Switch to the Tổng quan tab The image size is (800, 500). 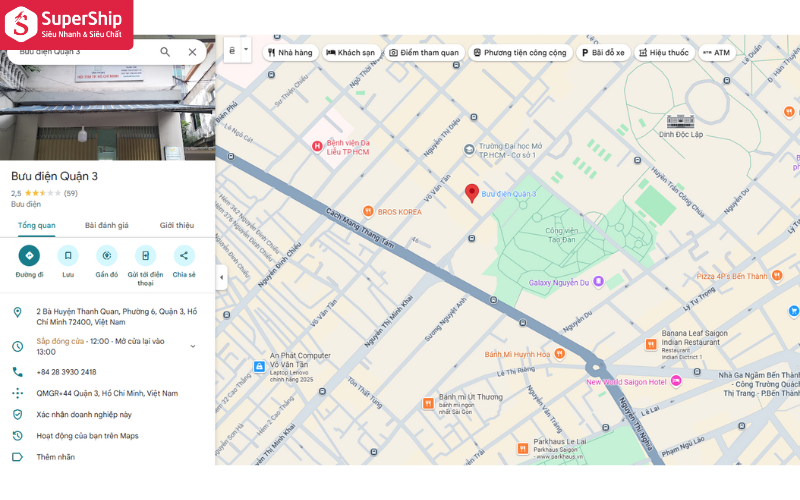pos(37,226)
